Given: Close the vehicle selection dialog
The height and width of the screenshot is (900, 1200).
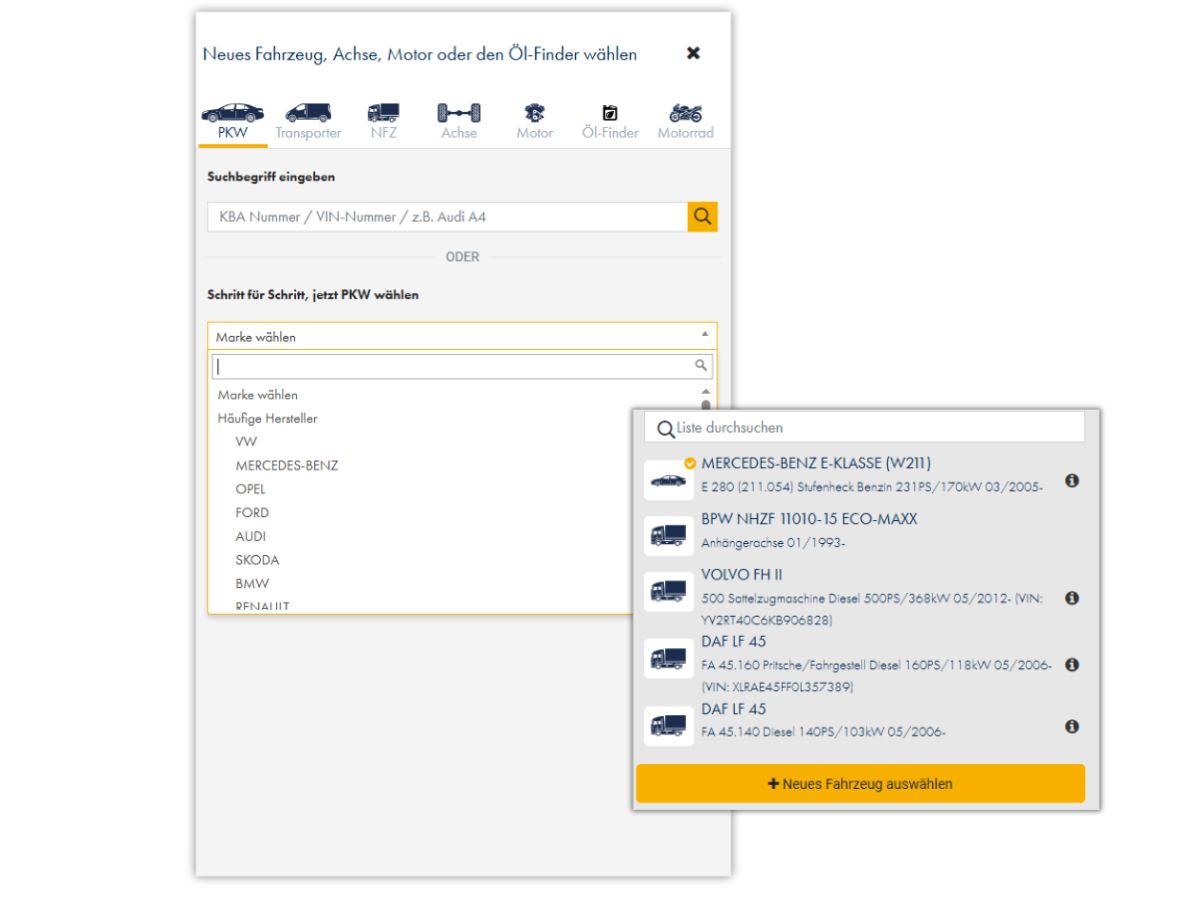Looking at the screenshot, I should pos(693,54).
